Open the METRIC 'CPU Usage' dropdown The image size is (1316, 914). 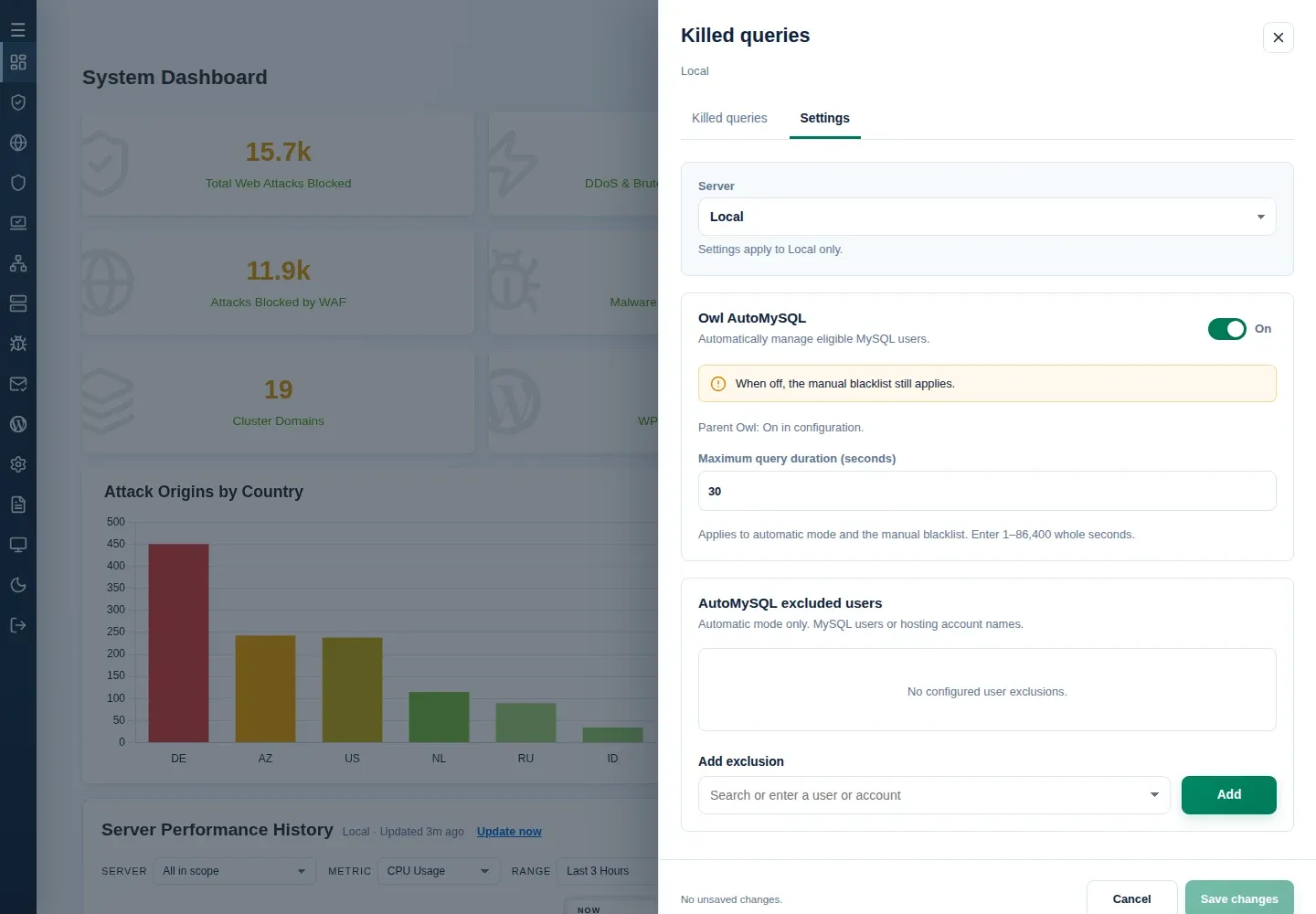(x=439, y=871)
